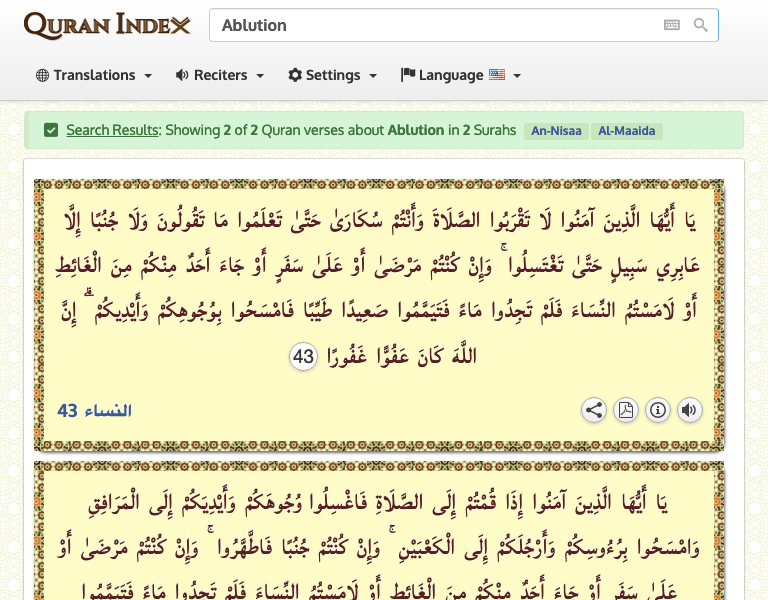This screenshot has width=768, height=600.
Task: Click the green checkmark beside Search Results
Action: (51, 130)
